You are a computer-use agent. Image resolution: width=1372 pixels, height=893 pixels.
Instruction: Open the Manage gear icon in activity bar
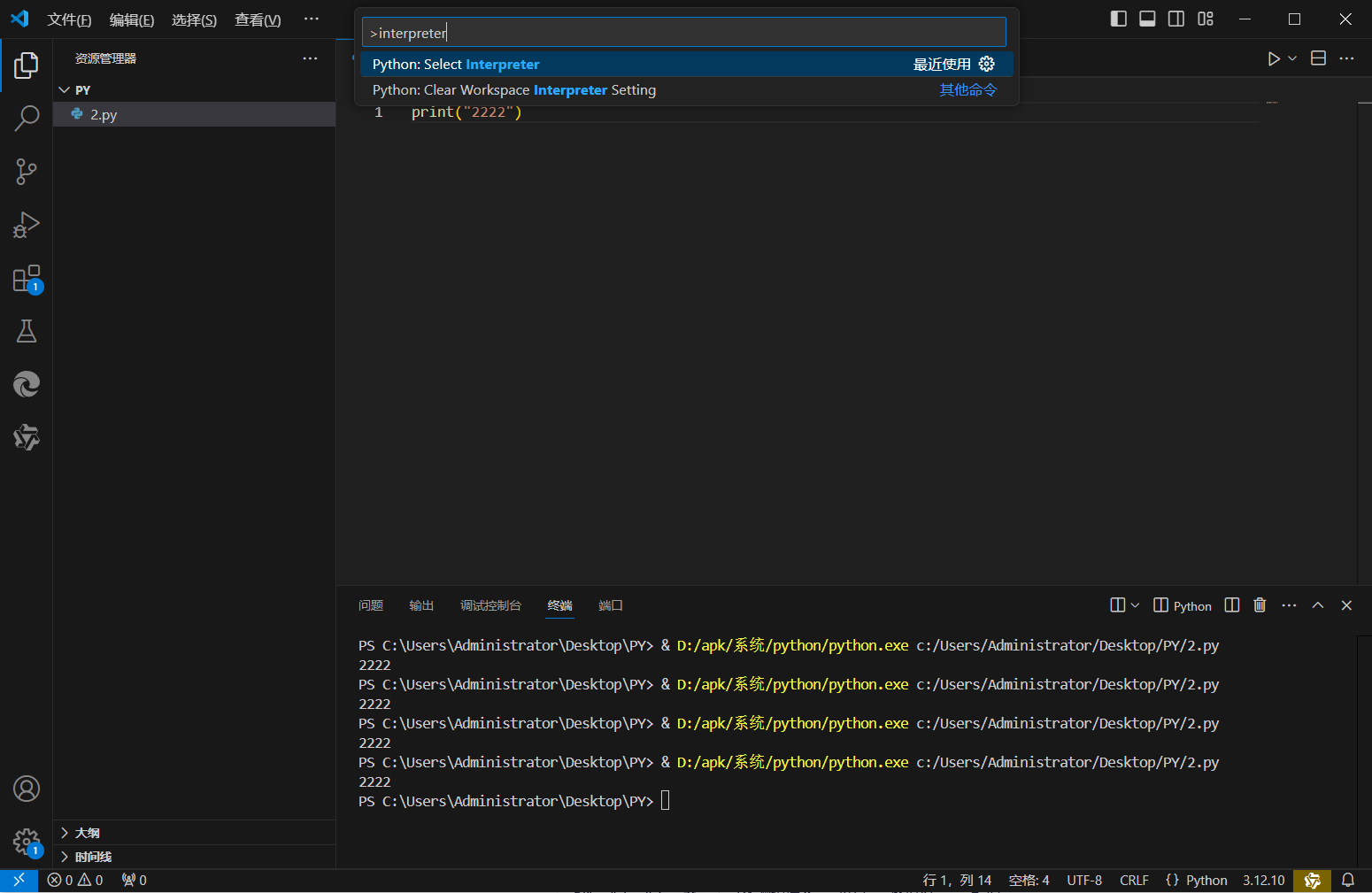[27, 842]
